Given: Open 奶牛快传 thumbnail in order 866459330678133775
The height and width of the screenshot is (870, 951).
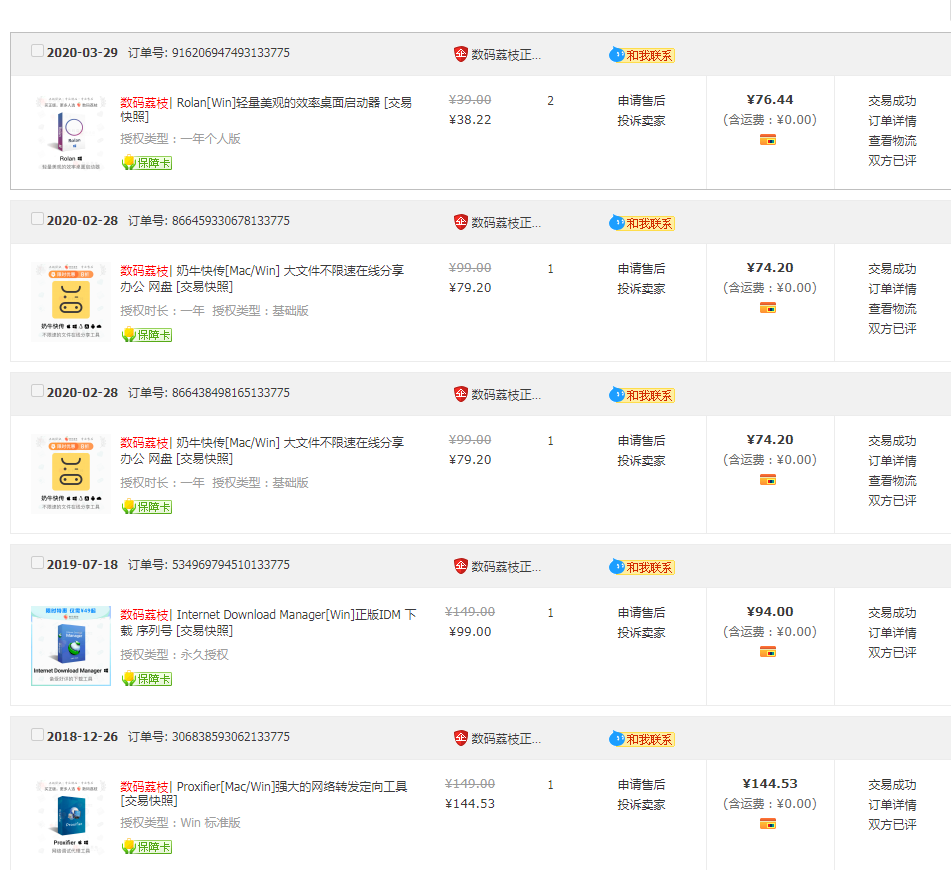Looking at the screenshot, I should pos(71,302).
